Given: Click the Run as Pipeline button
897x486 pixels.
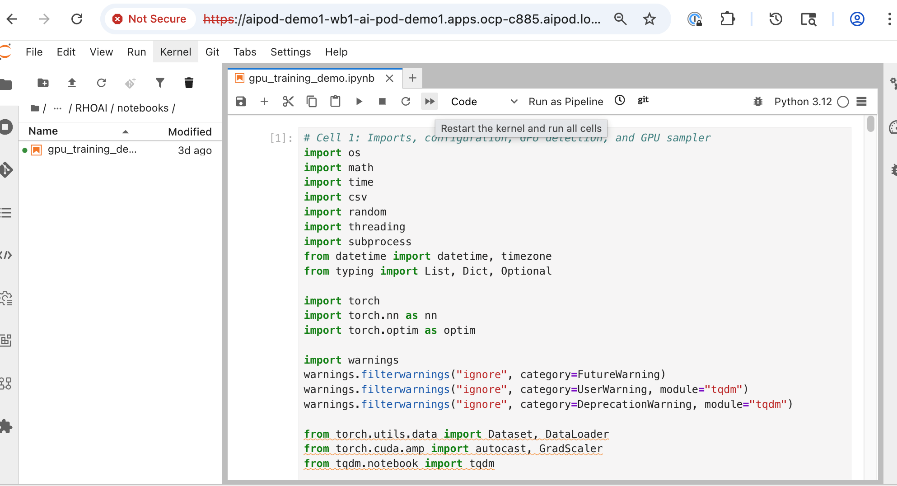Looking at the screenshot, I should click(x=565, y=101).
